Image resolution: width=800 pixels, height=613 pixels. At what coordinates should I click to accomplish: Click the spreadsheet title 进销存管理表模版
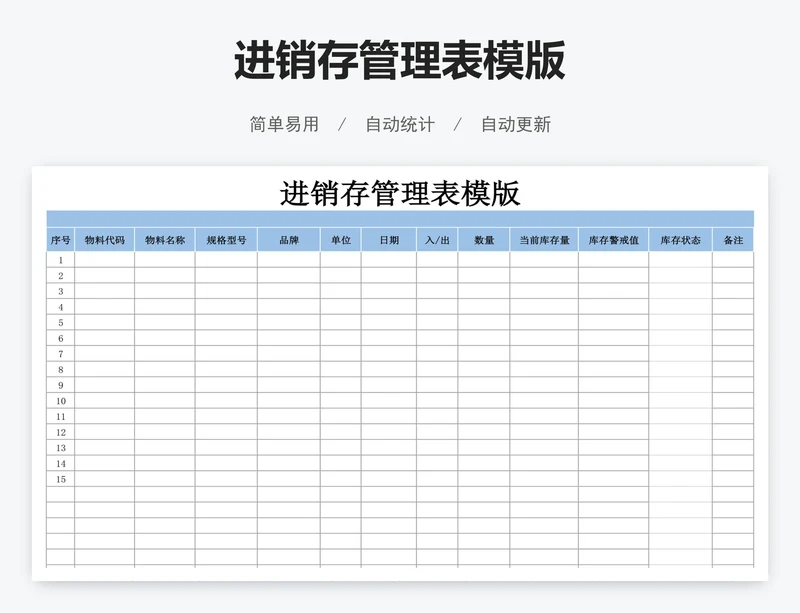[x=400, y=193]
